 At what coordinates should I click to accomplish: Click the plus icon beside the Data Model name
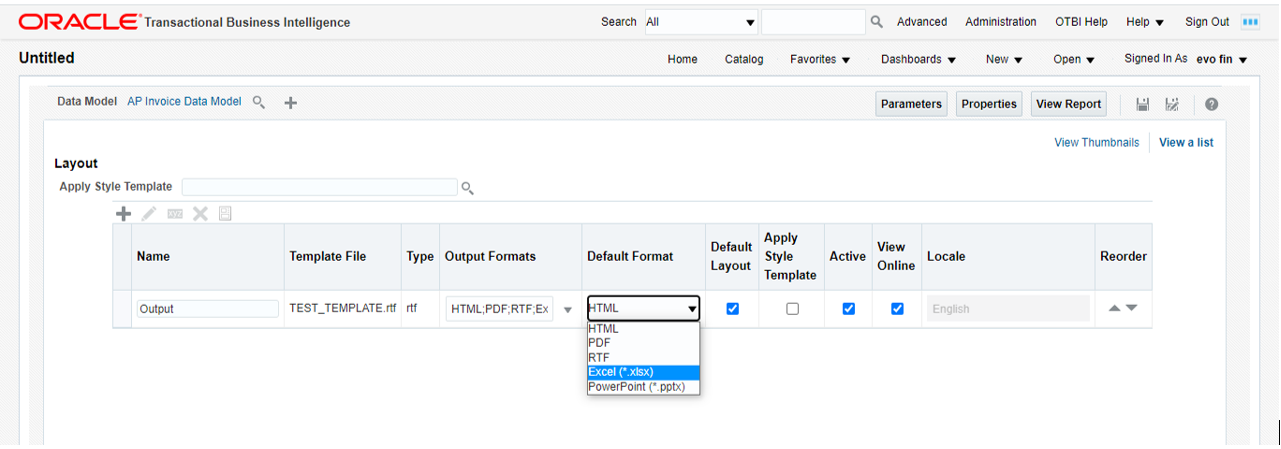pos(291,102)
